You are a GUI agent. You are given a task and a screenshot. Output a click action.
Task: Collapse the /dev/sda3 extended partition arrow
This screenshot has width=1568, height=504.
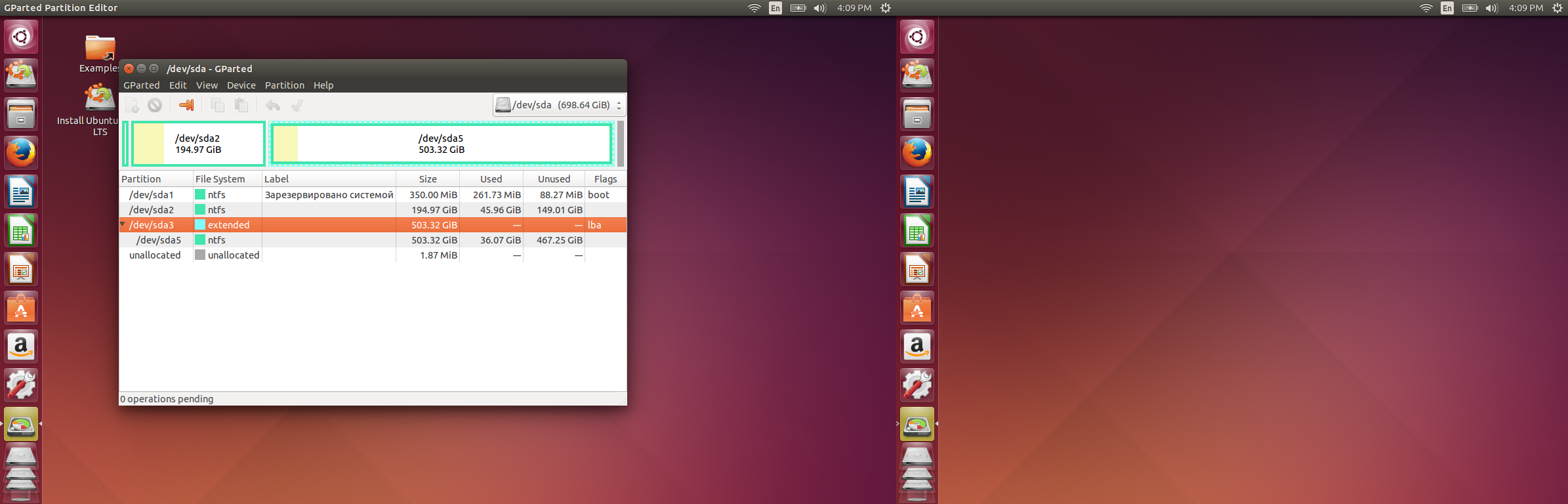pos(123,224)
